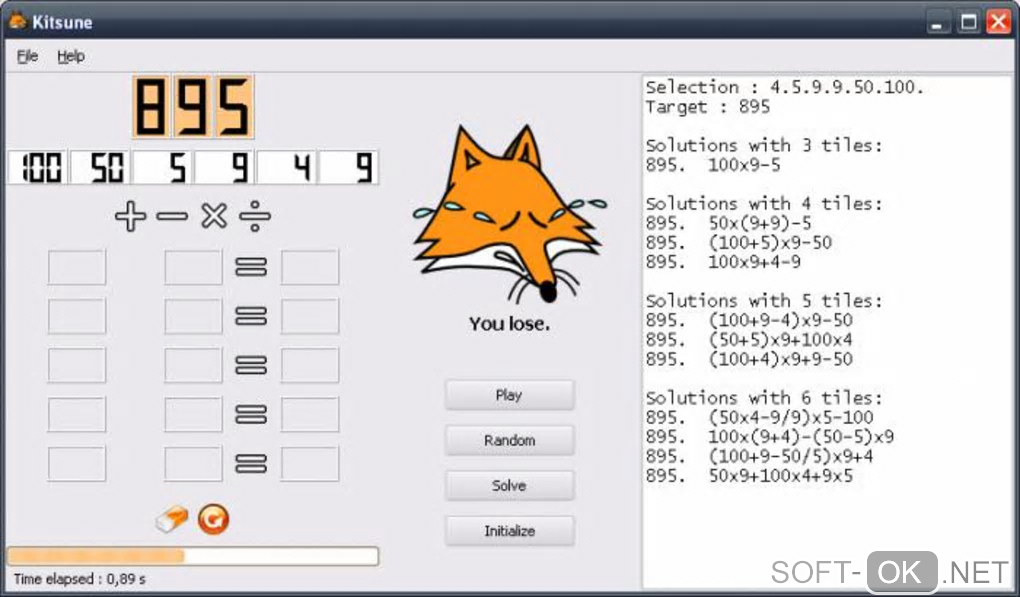Close the Kitsune window

point(999,22)
